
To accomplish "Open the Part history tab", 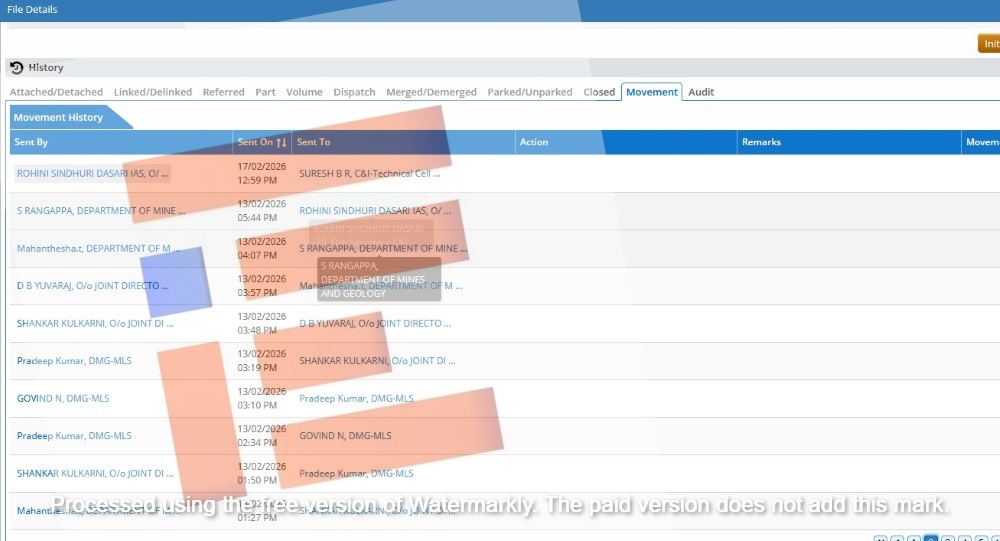I will [265, 92].
